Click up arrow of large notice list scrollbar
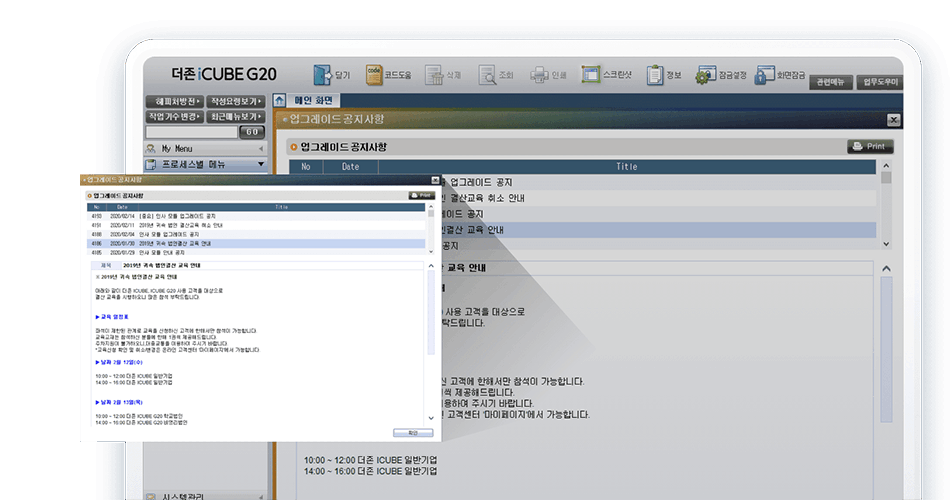The image size is (950, 500). pyautogui.click(x=886, y=165)
